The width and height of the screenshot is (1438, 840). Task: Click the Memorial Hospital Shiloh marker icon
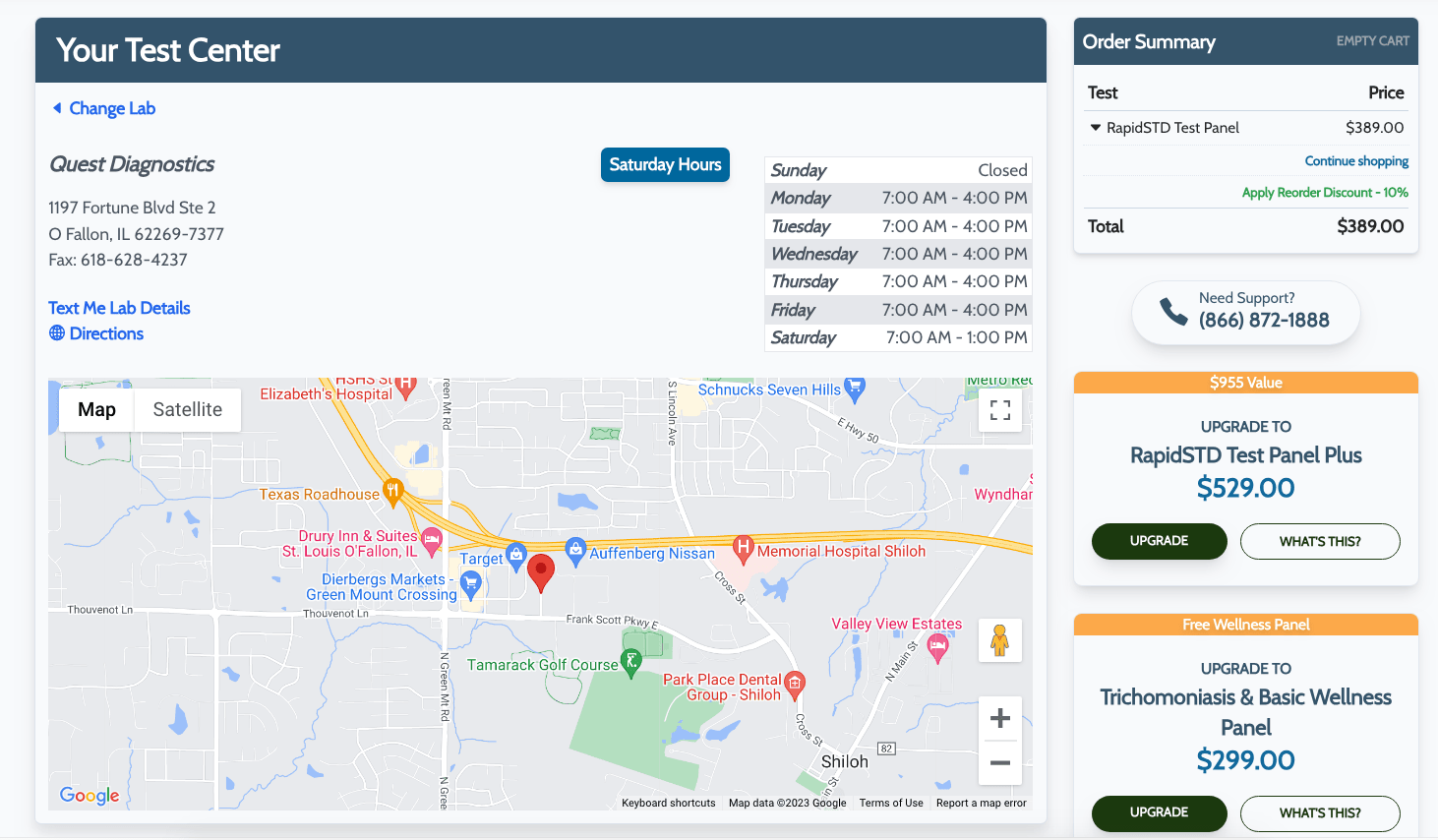click(x=744, y=547)
